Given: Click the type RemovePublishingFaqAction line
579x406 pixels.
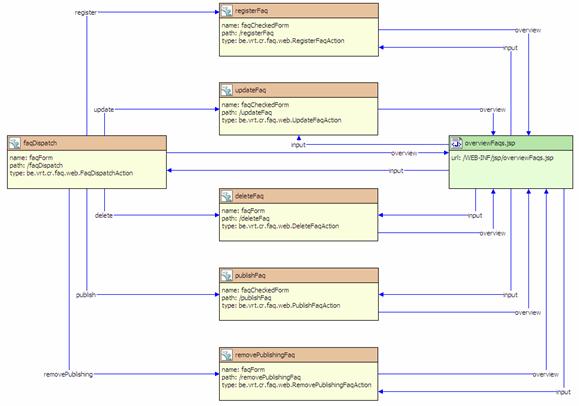Looking at the screenshot, I should (x=297, y=385).
